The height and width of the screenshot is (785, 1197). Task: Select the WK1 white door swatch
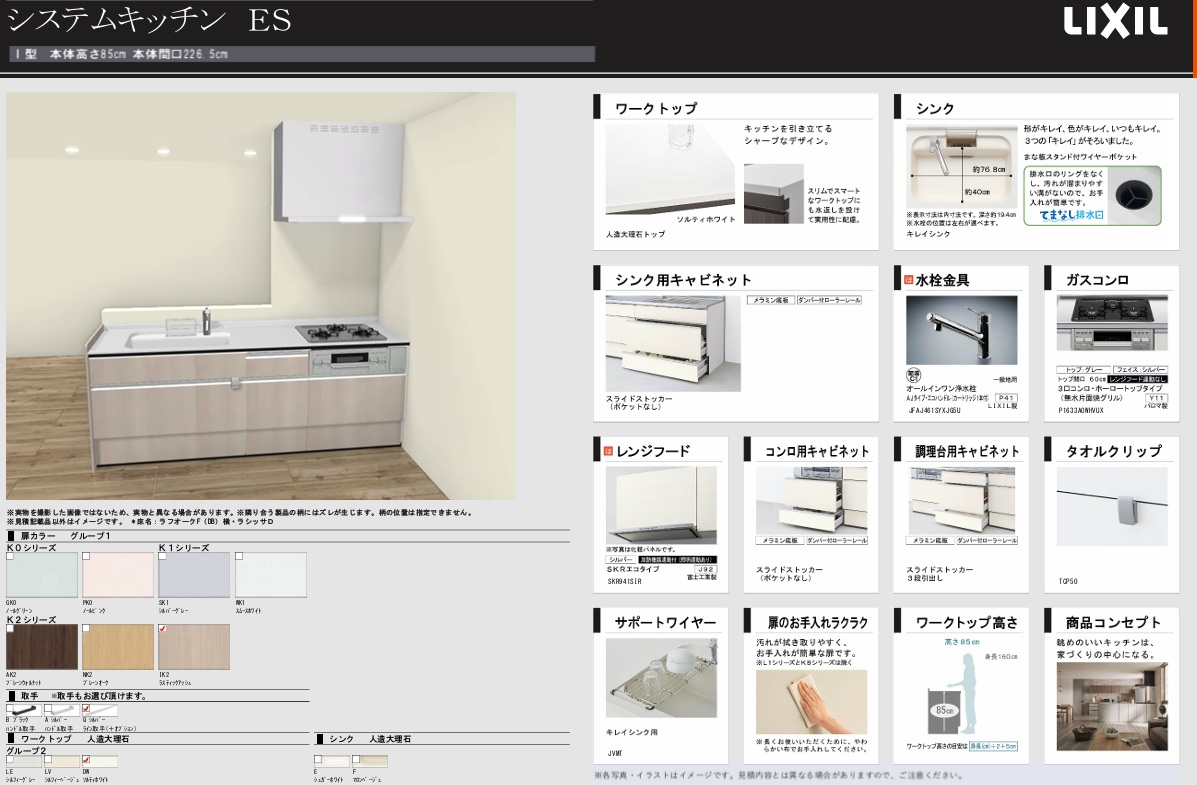click(271, 575)
